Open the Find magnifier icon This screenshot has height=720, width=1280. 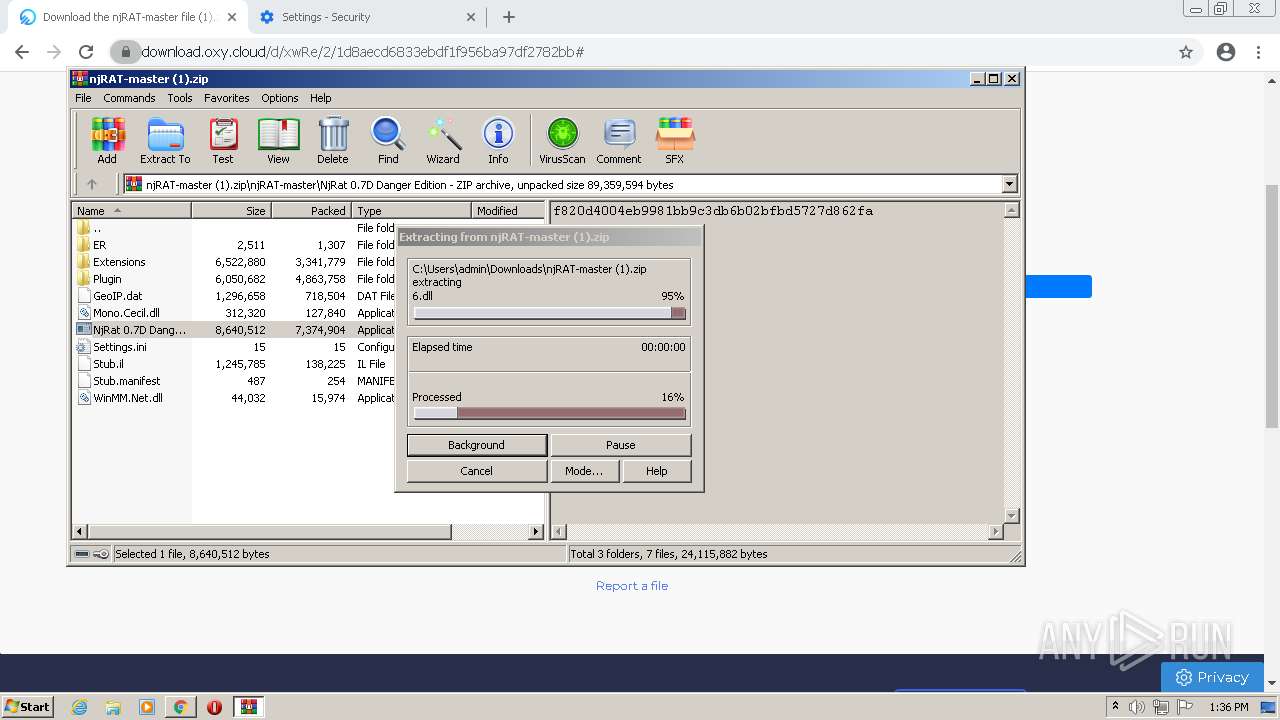388,140
